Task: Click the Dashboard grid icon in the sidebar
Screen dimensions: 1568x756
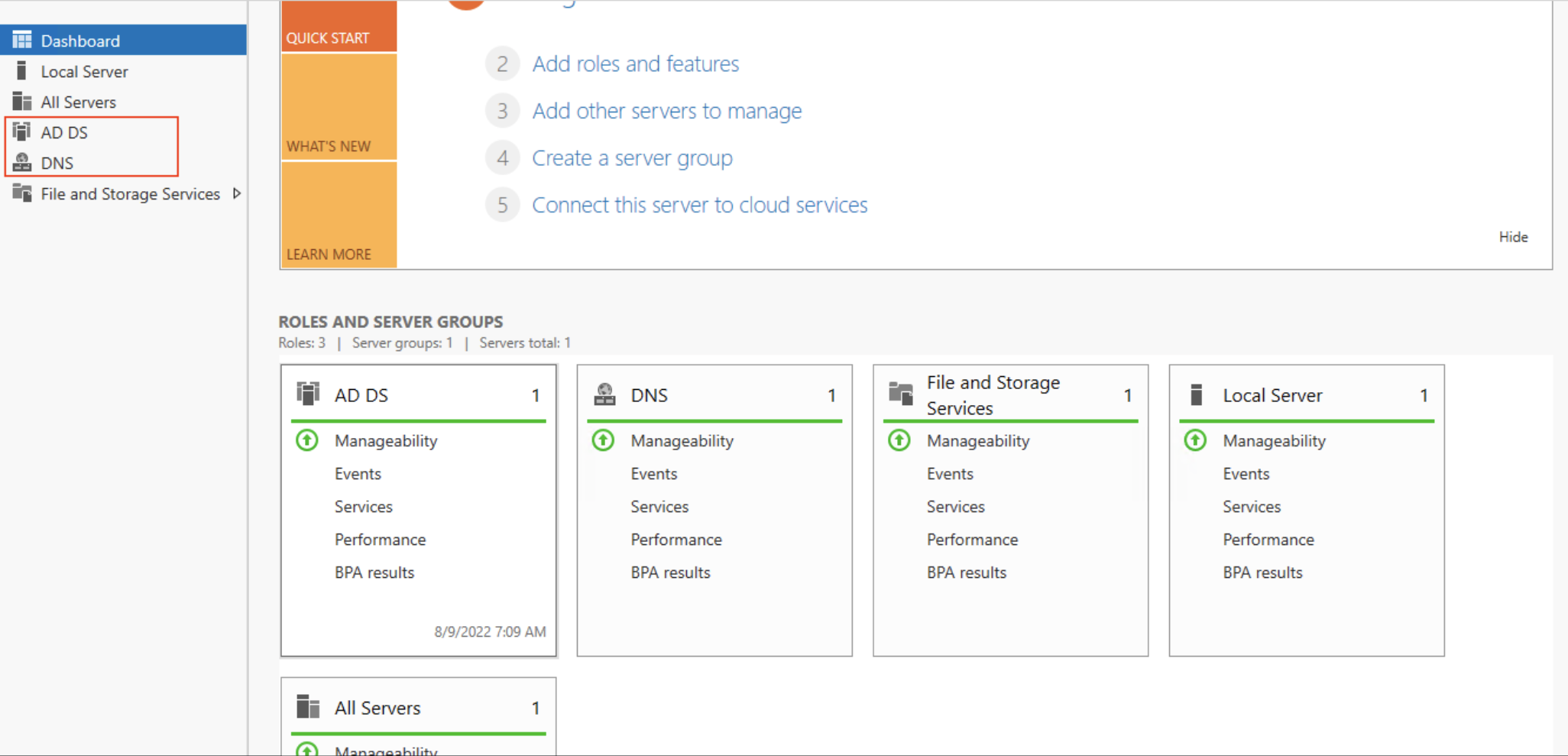Action: [x=21, y=40]
